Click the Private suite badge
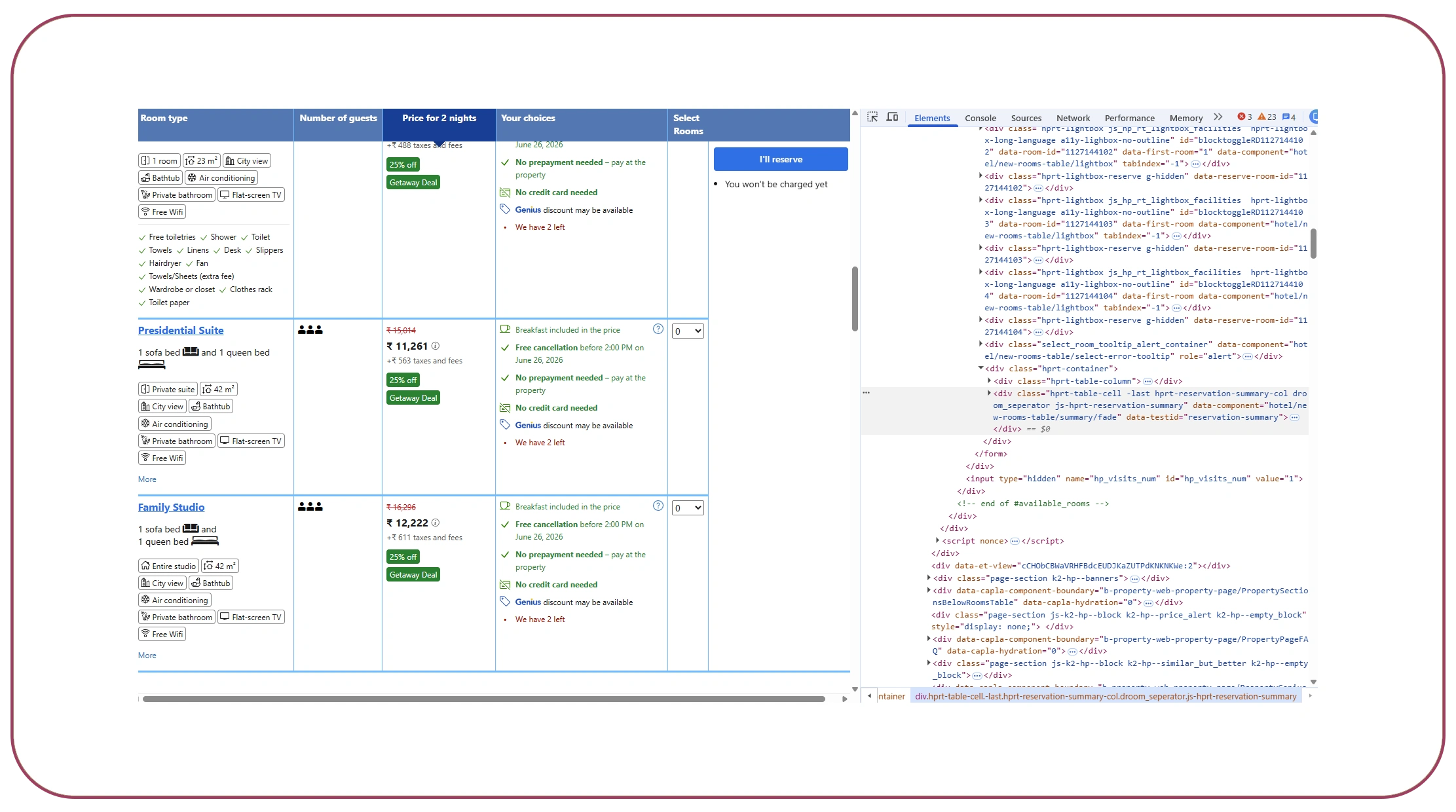This screenshot has width=1456, height=812. (x=168, y=389)
